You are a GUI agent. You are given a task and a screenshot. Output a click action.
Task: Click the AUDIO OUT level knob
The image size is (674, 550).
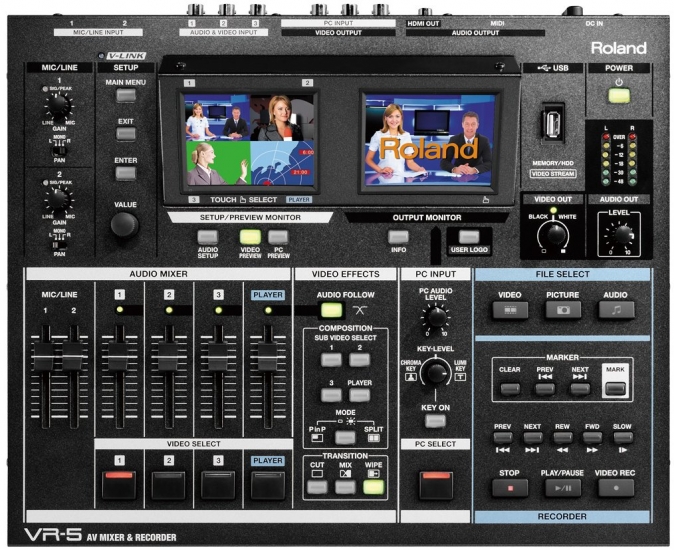[x=622, y=235]
